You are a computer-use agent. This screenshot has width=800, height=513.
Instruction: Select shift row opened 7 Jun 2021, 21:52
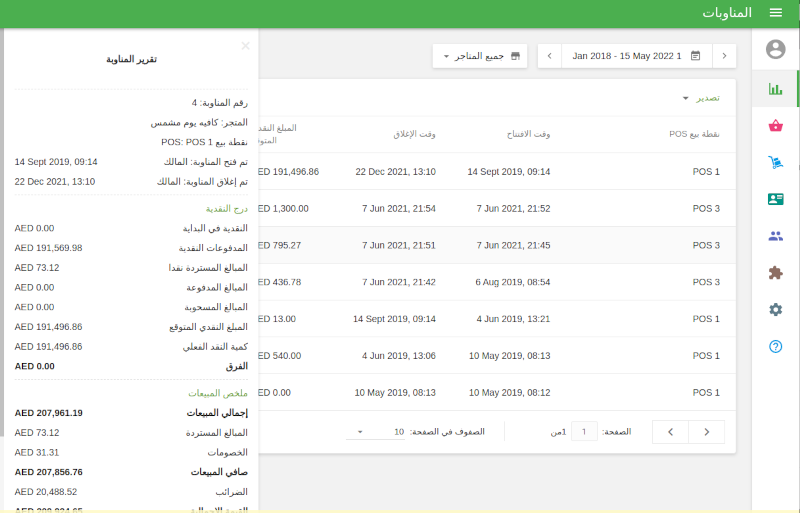(x=497, y=208)
